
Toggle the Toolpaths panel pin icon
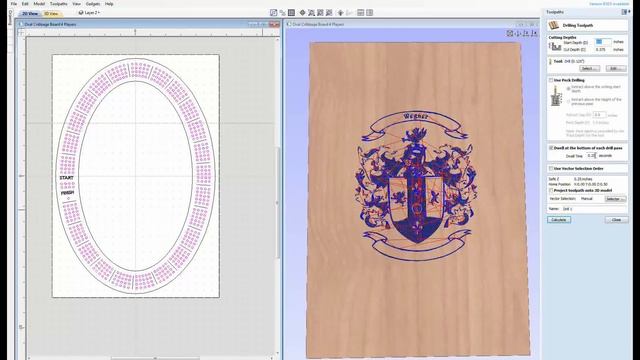coord(624,12)
